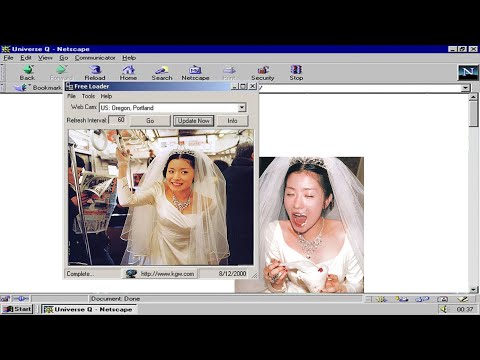Click the scrollbar down arrow in Netscape
Viewport: 480px width, 360px height.
click(473, 289)
